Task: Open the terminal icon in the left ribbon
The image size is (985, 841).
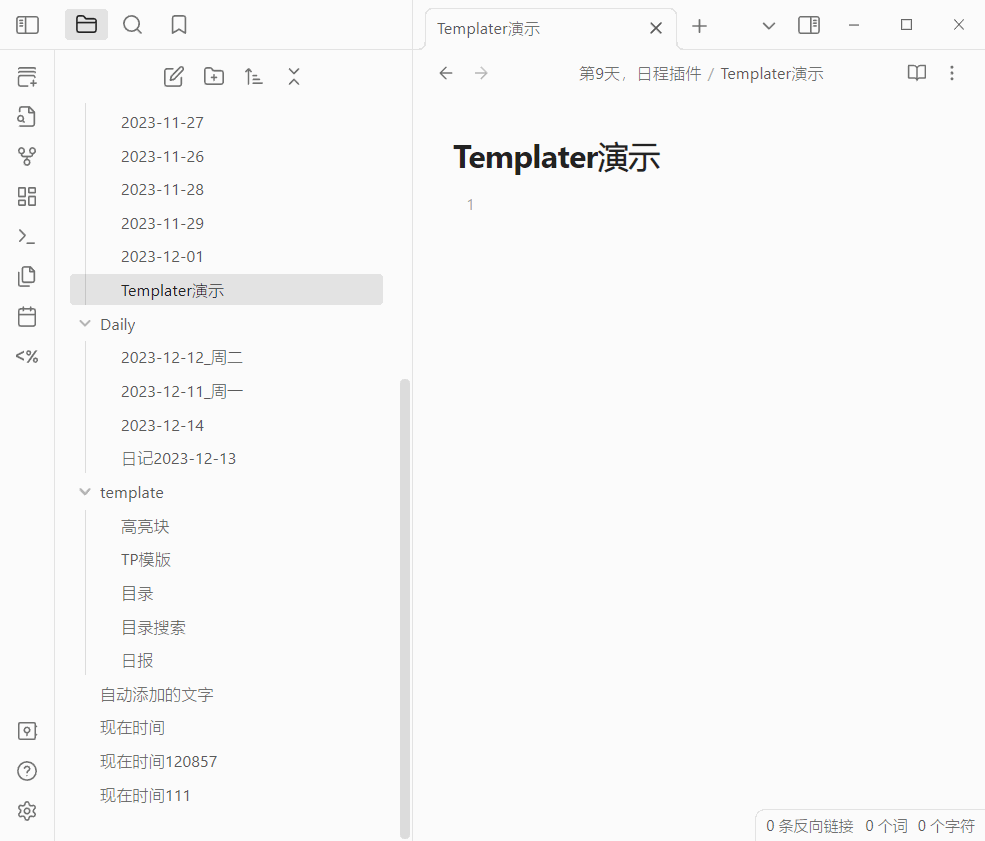Action: 27,236
